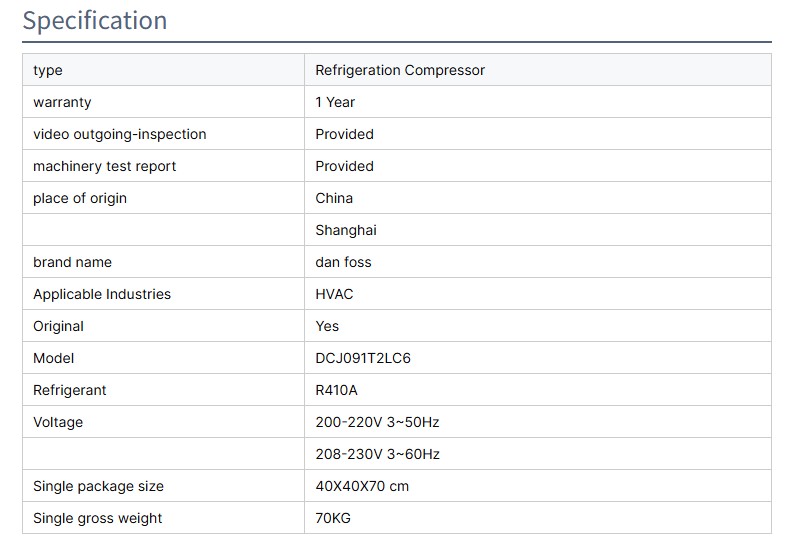Click the Applicable Industries label
This screenshot has width=791, height=559.
click(x=102, y=294)
